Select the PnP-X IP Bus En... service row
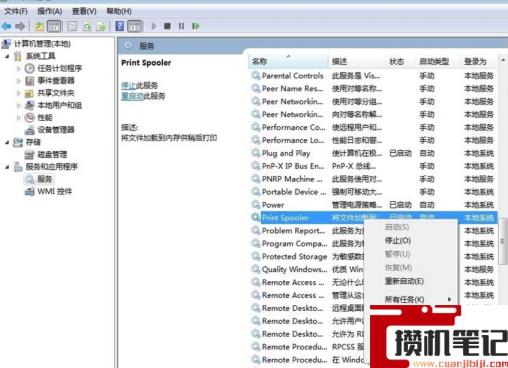Viewport: 508px width, 368px height. point(373,166)
